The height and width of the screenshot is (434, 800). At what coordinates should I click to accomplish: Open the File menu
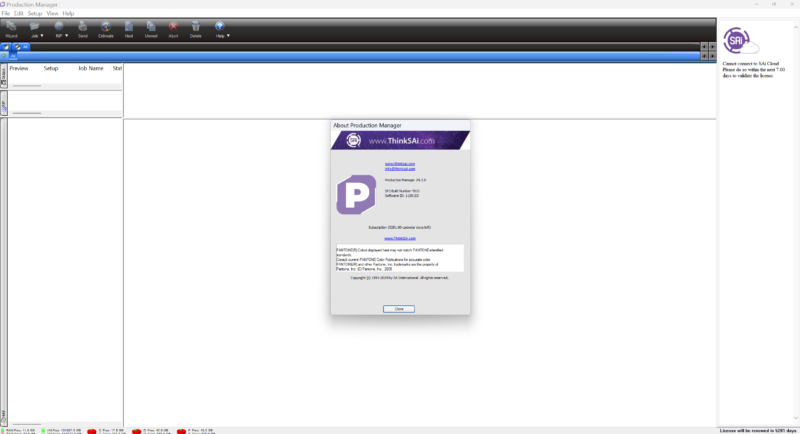6,13
